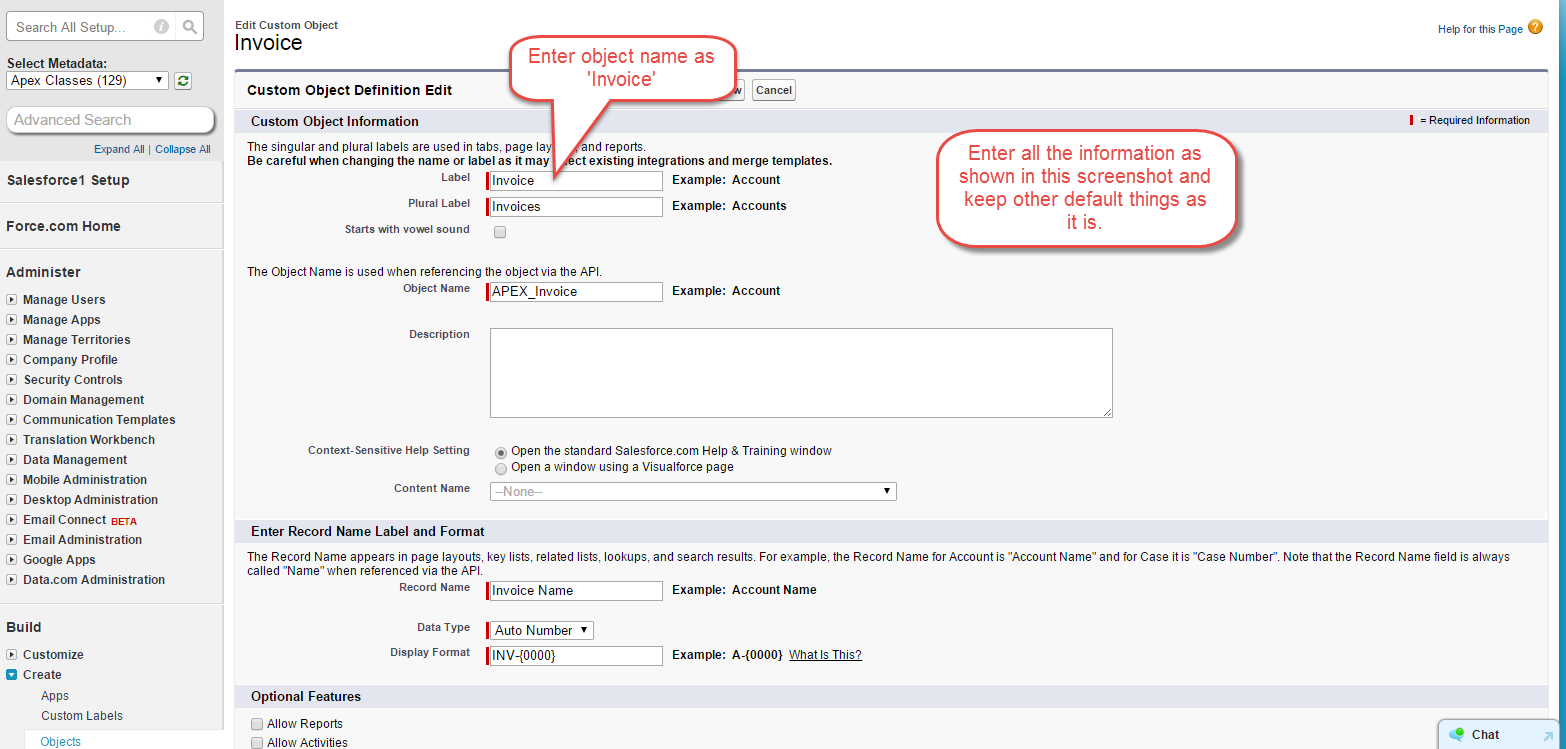This screenshot has height=749, width=1566.
Task: Expand the Manage Users arrow icon
Action: [12, 300]
